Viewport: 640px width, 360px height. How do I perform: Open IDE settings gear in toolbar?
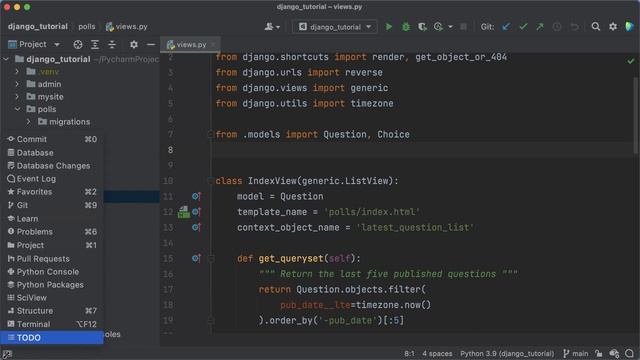point(613,27)
